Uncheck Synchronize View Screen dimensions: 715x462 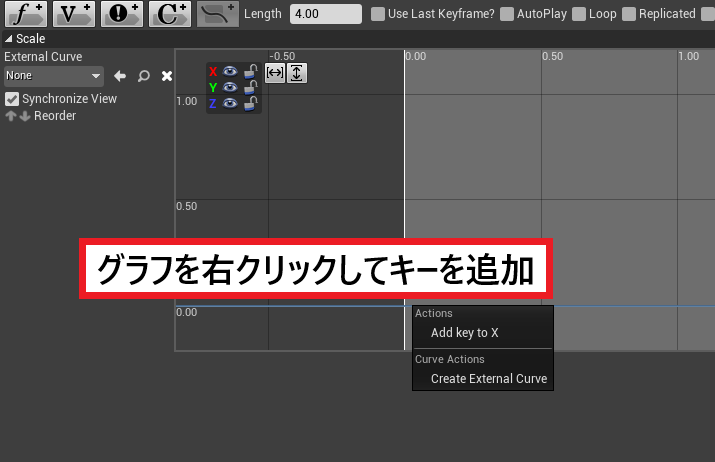pos(12,99)
